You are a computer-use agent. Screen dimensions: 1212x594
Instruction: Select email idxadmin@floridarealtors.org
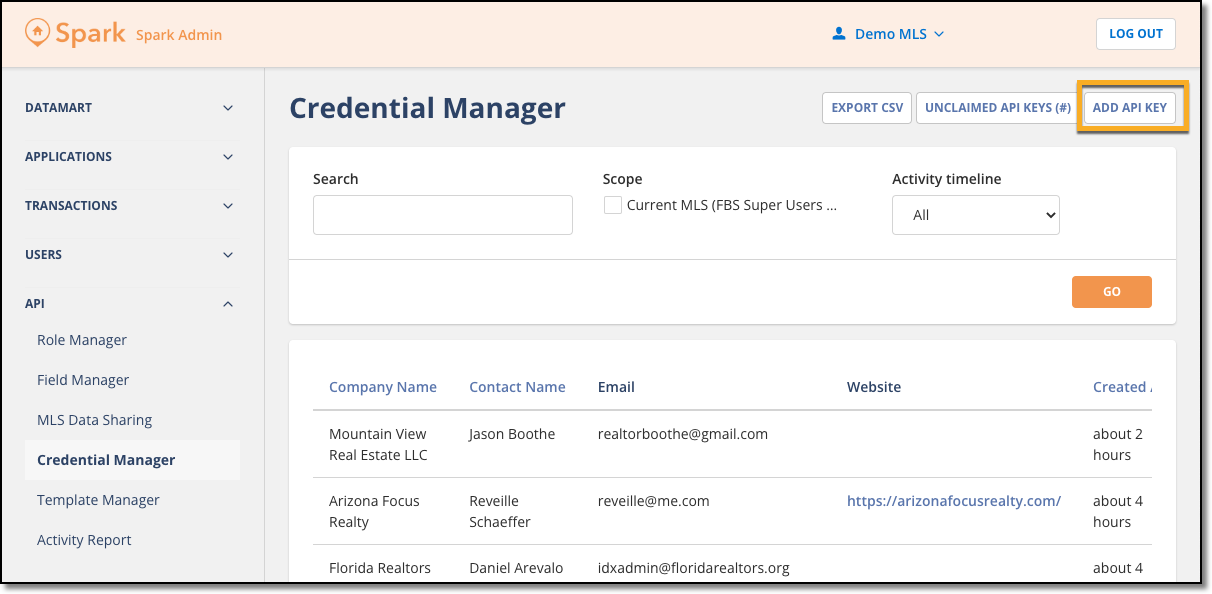[x=694, y=568]
